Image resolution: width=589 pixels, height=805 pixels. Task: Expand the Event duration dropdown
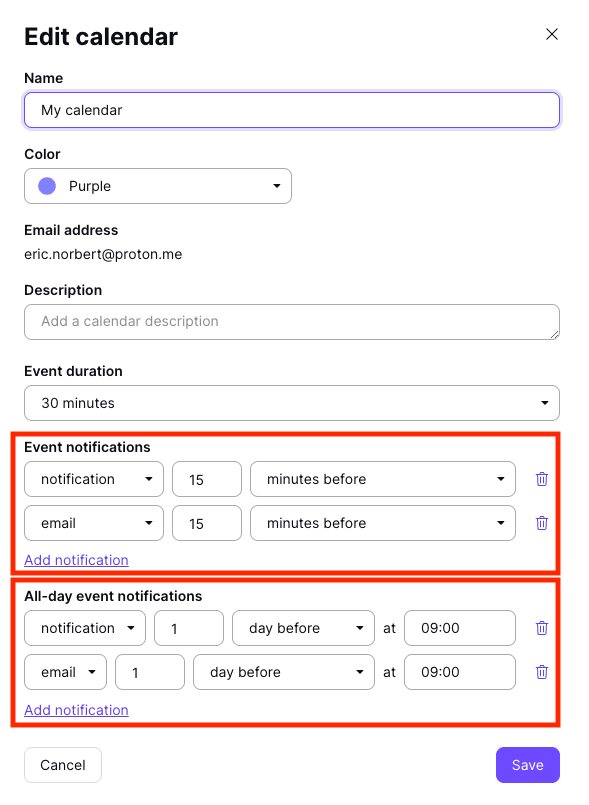tap(291, 402)
